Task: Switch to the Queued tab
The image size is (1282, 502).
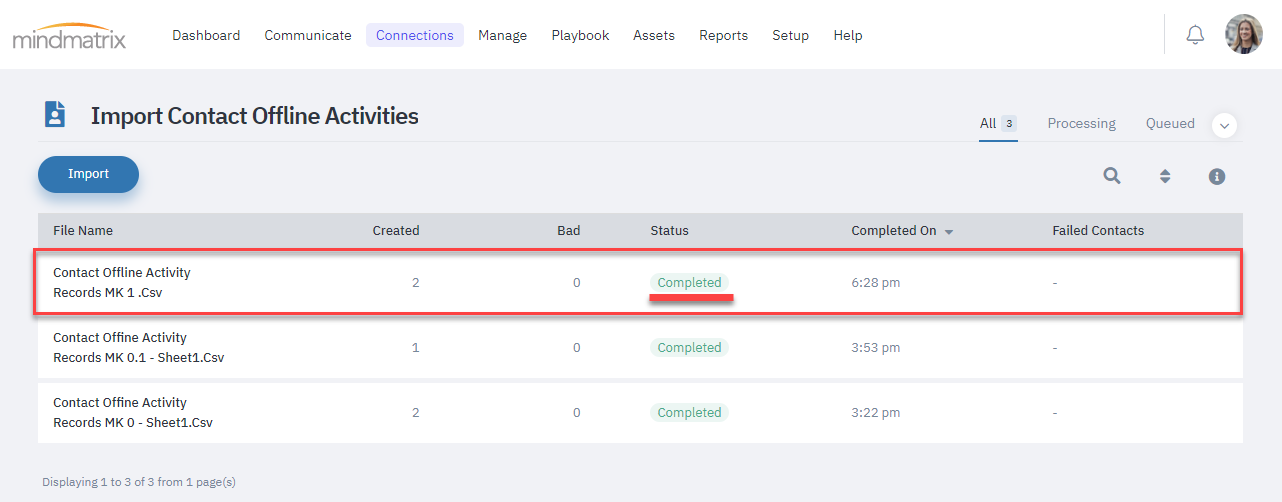Action: [1170, 123]
